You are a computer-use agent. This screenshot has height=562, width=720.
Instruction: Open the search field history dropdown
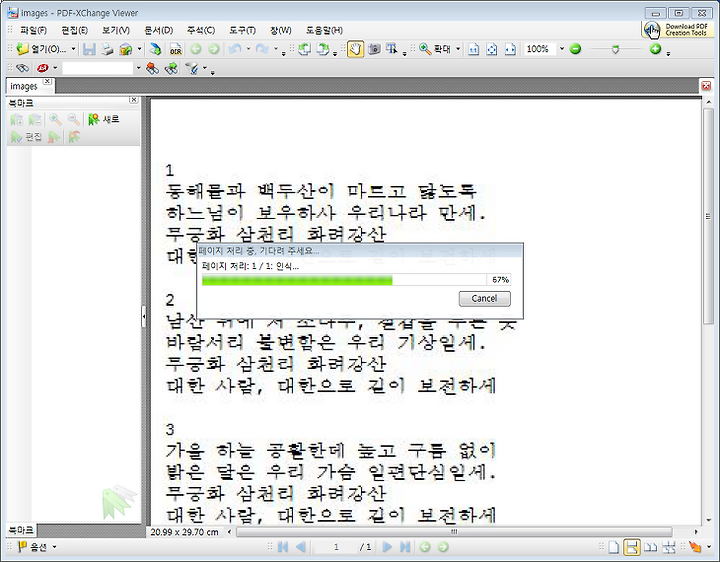[138, 68]
